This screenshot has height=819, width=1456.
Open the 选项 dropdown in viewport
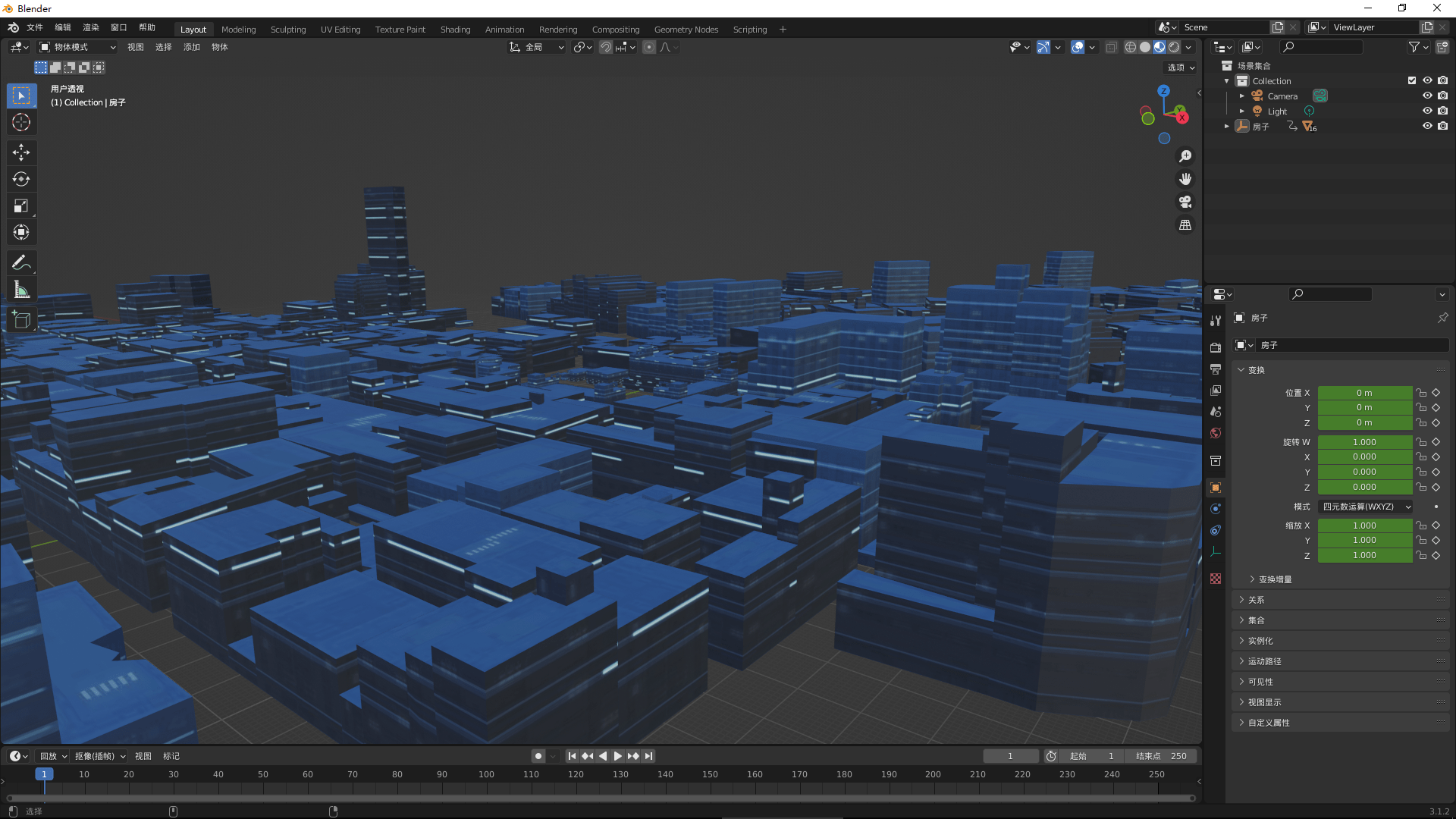(x=1180, y=67)
